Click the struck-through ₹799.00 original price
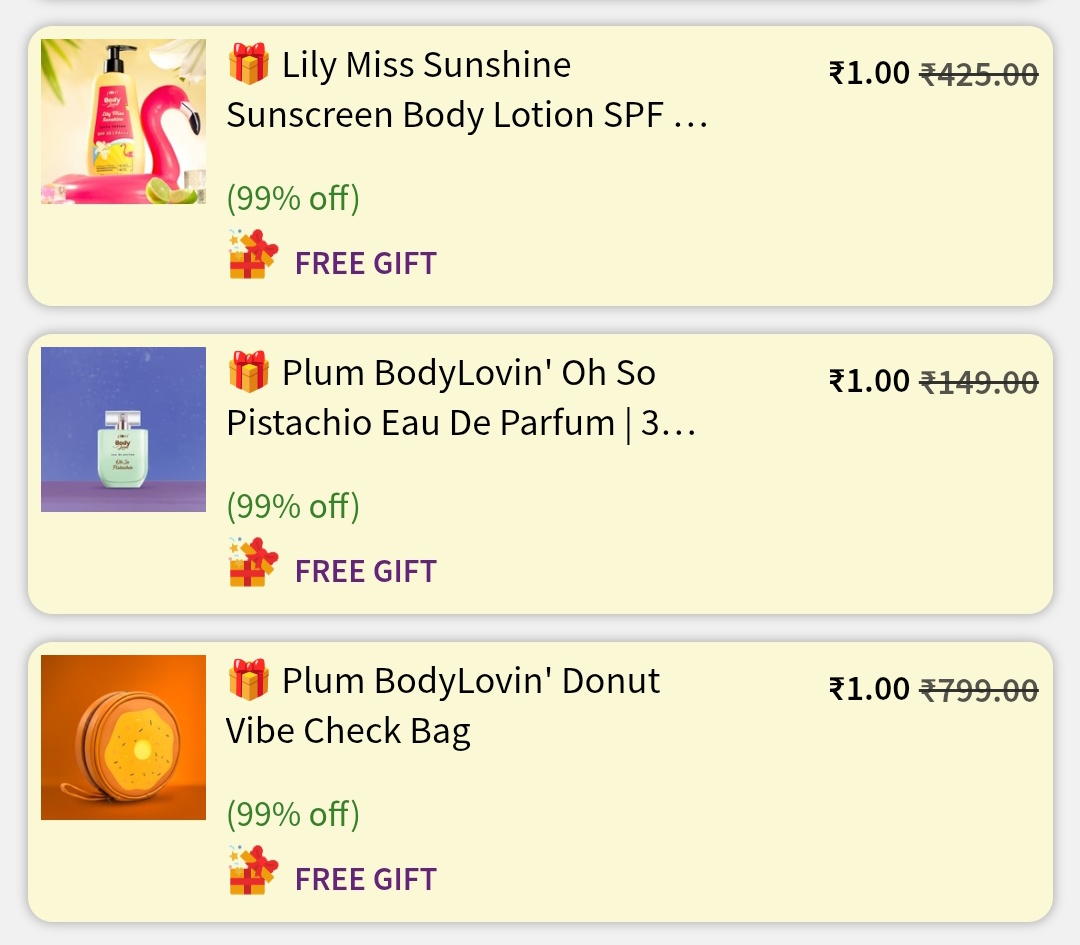This screenshot has width=1080, height=945. (978, 690)
